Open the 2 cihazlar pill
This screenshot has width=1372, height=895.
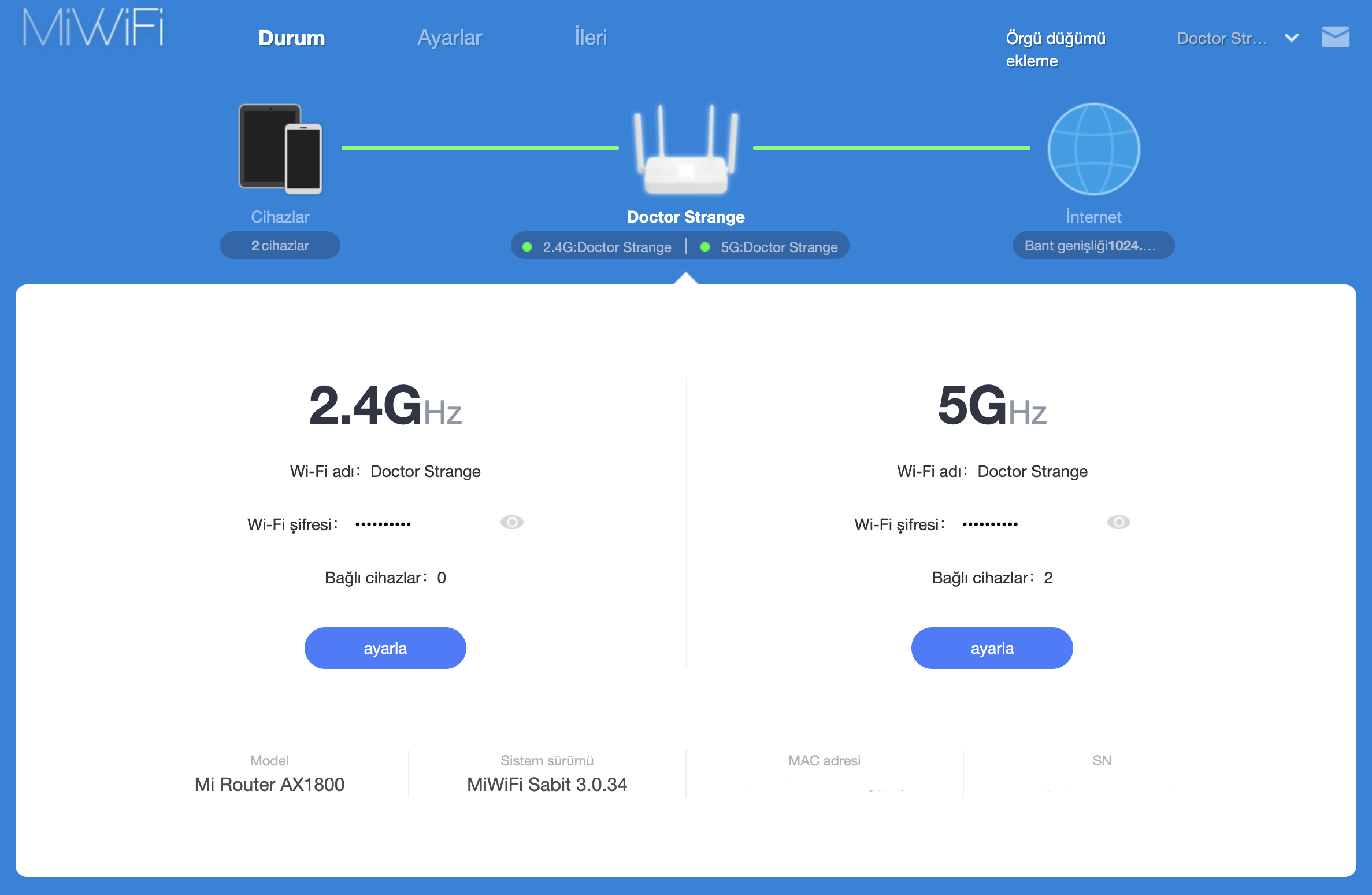coord(280,246)
